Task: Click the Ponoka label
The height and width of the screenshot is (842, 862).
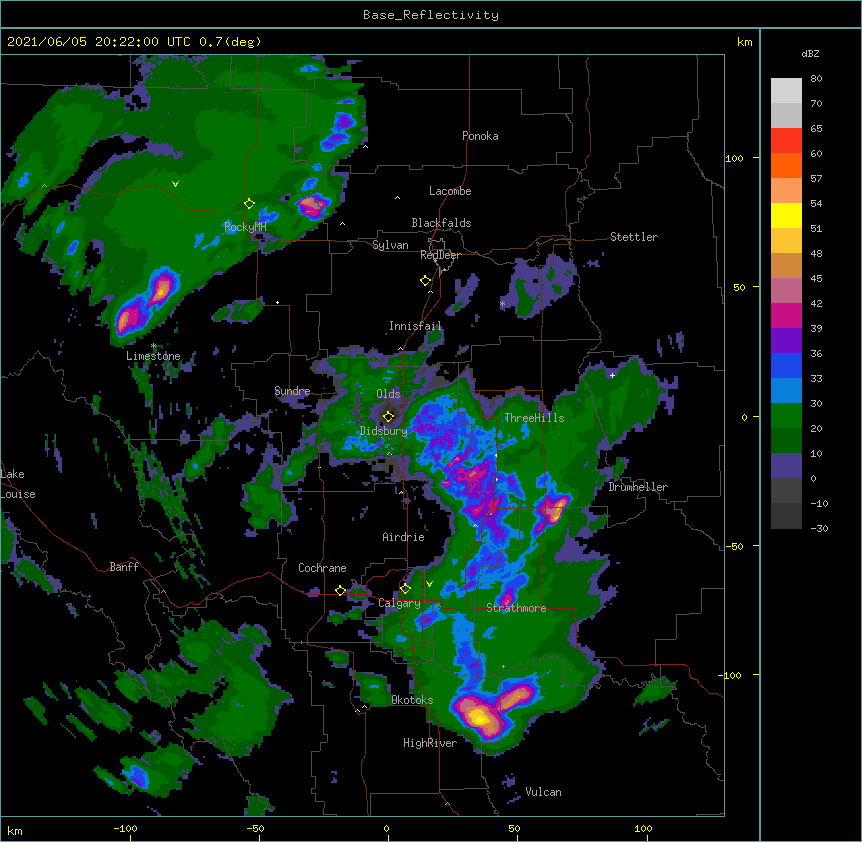Action: [480, 136]
